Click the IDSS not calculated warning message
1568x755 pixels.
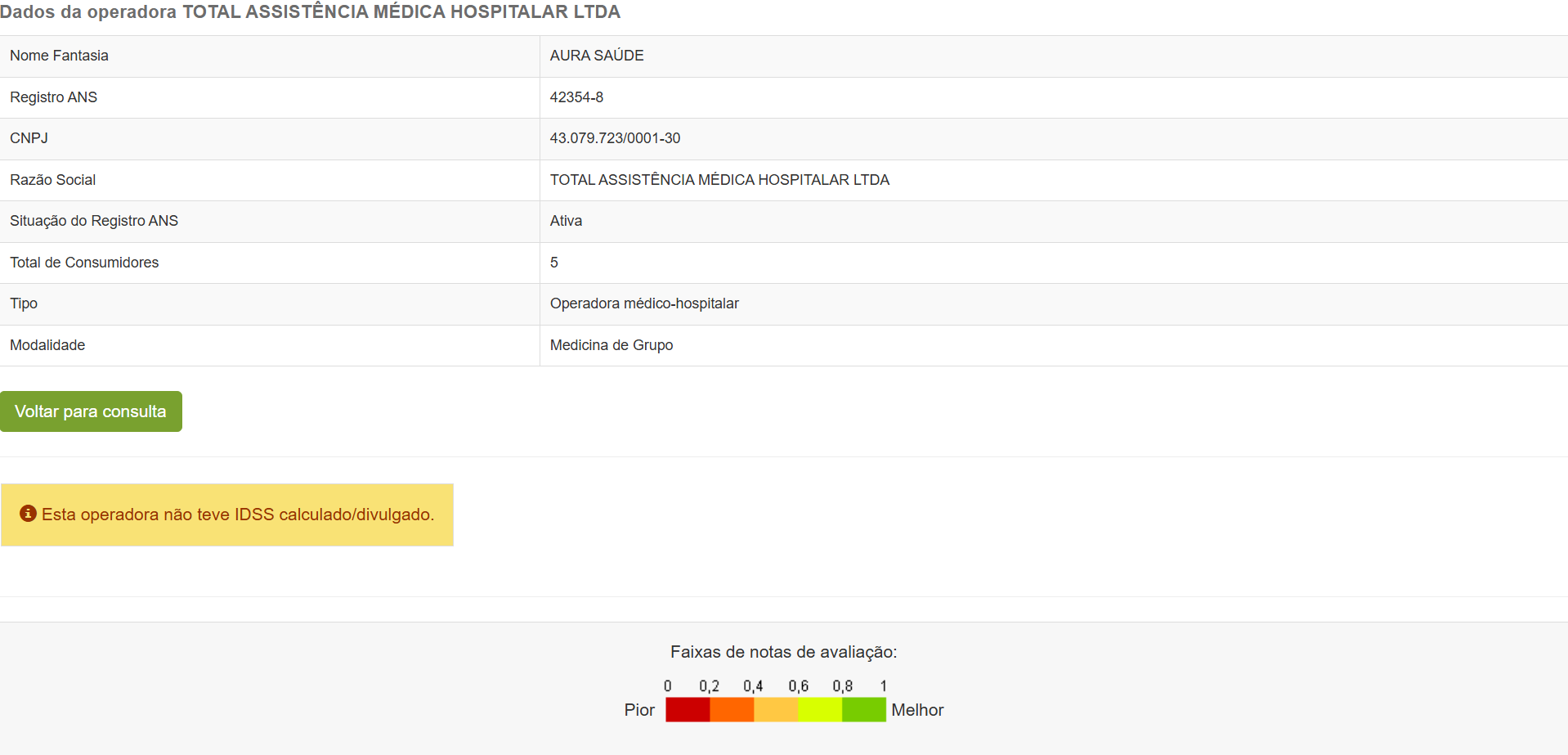click(x=237, y=515)
